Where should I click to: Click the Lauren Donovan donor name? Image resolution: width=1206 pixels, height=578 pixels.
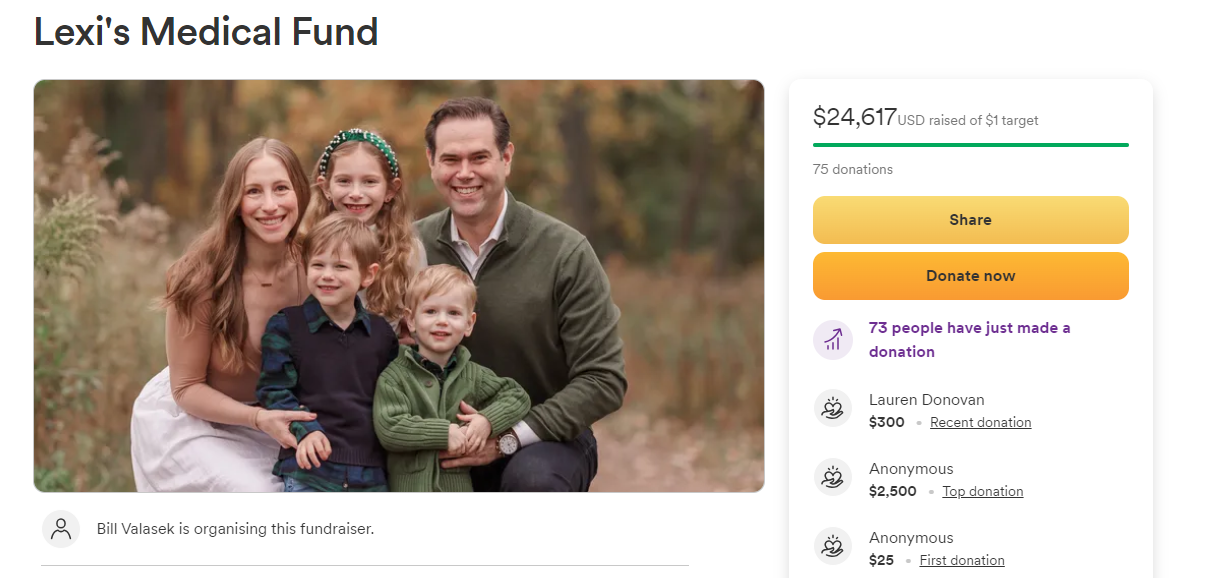[926, 400]
